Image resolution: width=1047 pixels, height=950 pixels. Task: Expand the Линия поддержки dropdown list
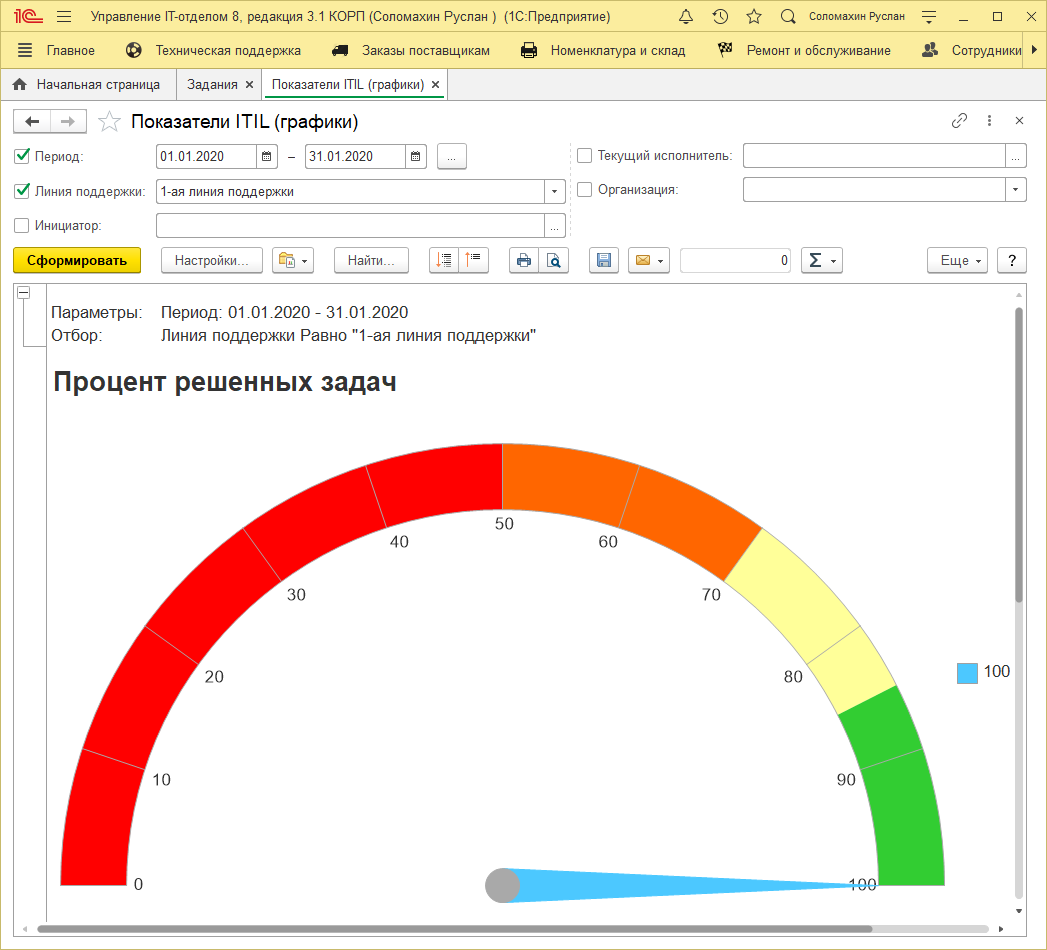[554, 191]
